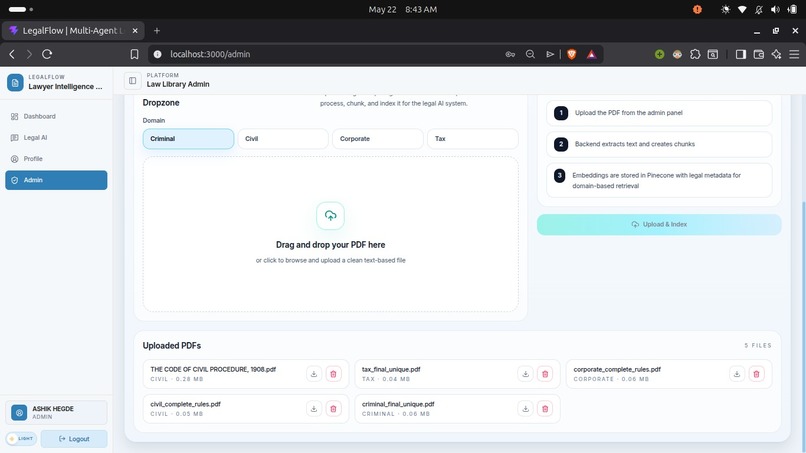
Task: Download civil_complete_rules.pdf
Action: (314, 409)
